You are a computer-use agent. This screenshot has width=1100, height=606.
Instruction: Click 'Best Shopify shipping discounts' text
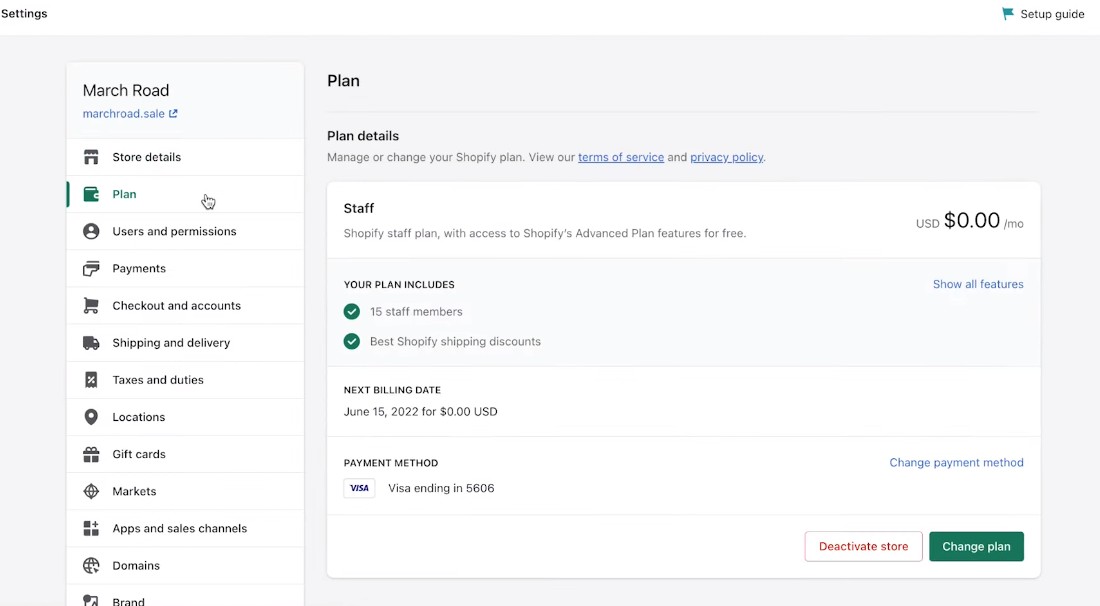455,342
